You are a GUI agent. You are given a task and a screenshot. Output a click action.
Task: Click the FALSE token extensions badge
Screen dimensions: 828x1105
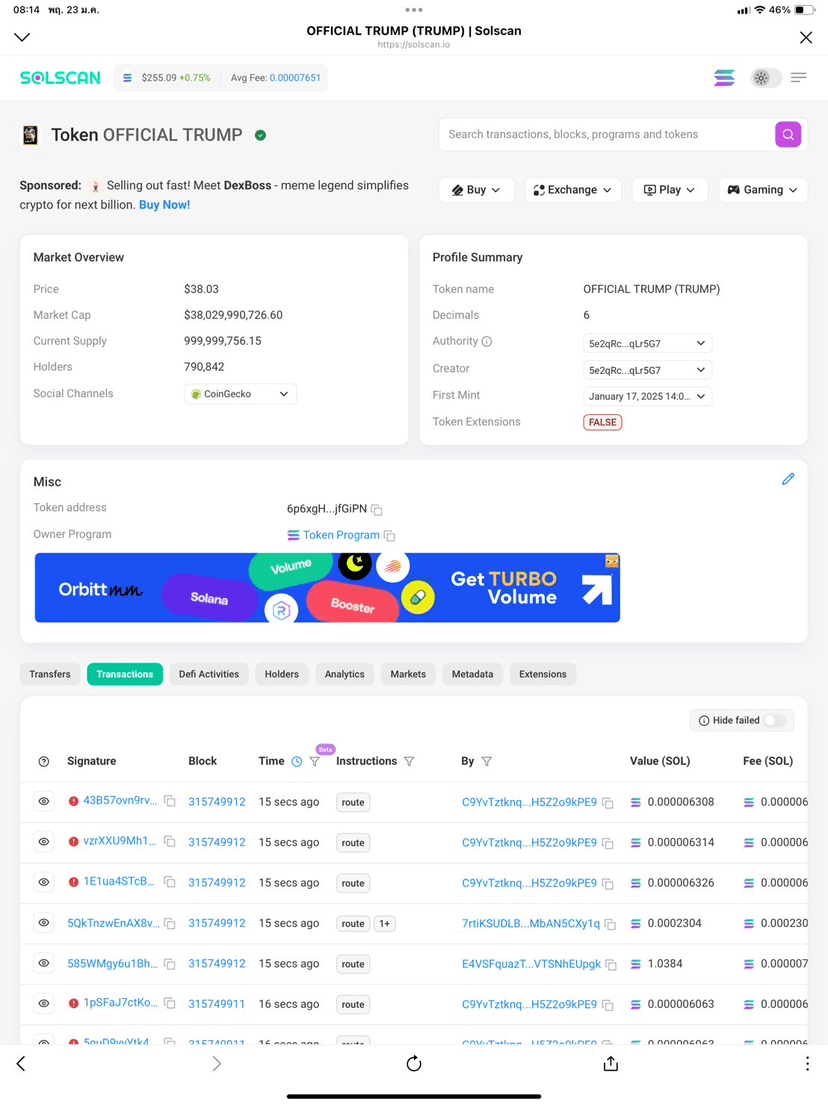point(603,422)
